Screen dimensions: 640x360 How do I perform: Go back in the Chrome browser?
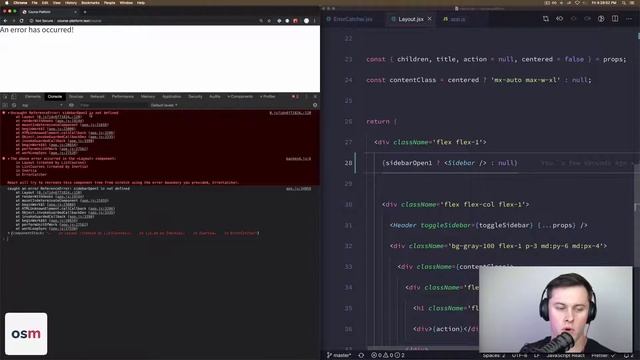pos(5,20)
